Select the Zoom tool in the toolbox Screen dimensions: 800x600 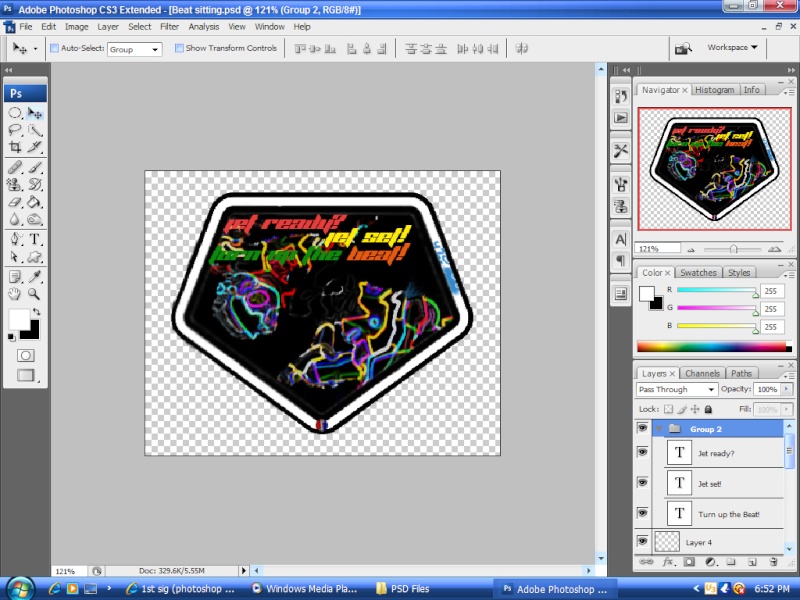pyautogui.click(x=35, y=294)
